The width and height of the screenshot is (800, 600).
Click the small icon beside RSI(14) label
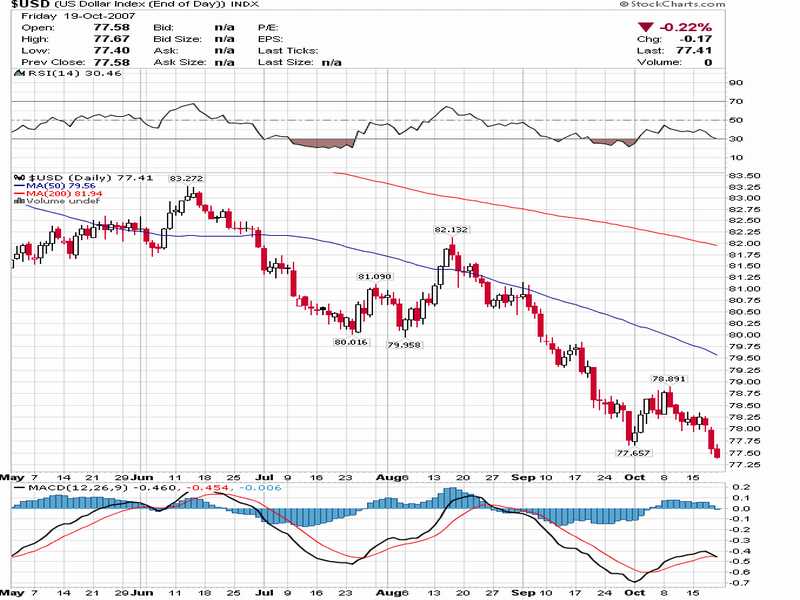[20, 73]
